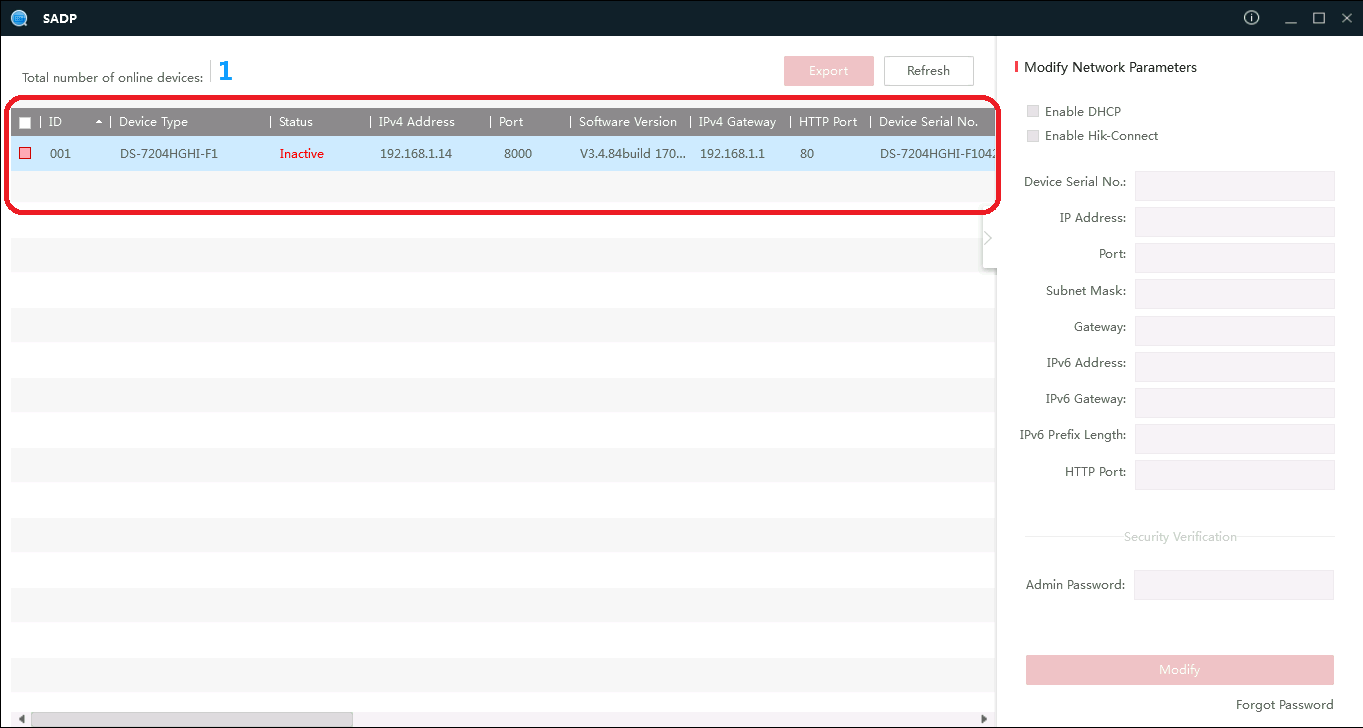Viewport: 1363px width, 728px height.
Task: Open the info icon in title bar
Action: coord(1251,18)
